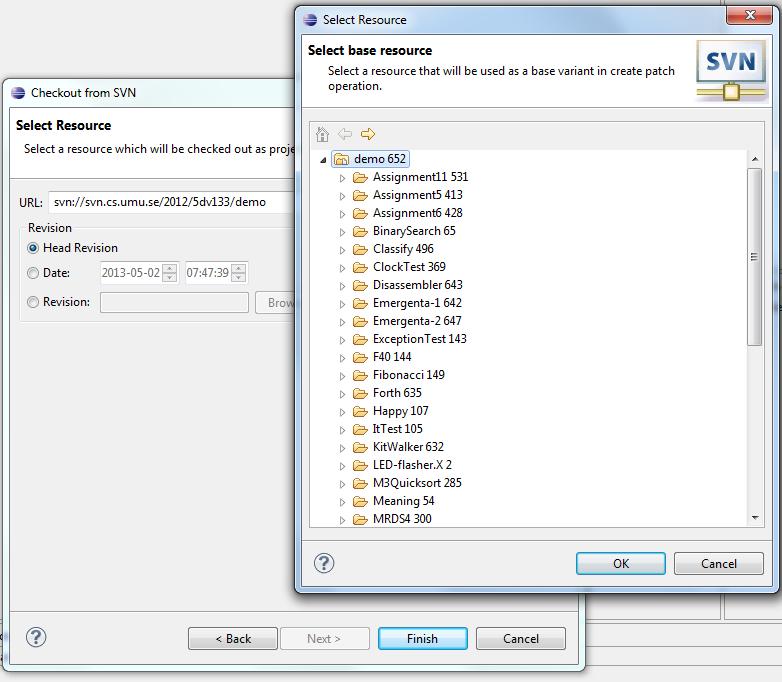Select the Date radio option
The width and height of the screenshot is (782, 682).
[33, 273]
